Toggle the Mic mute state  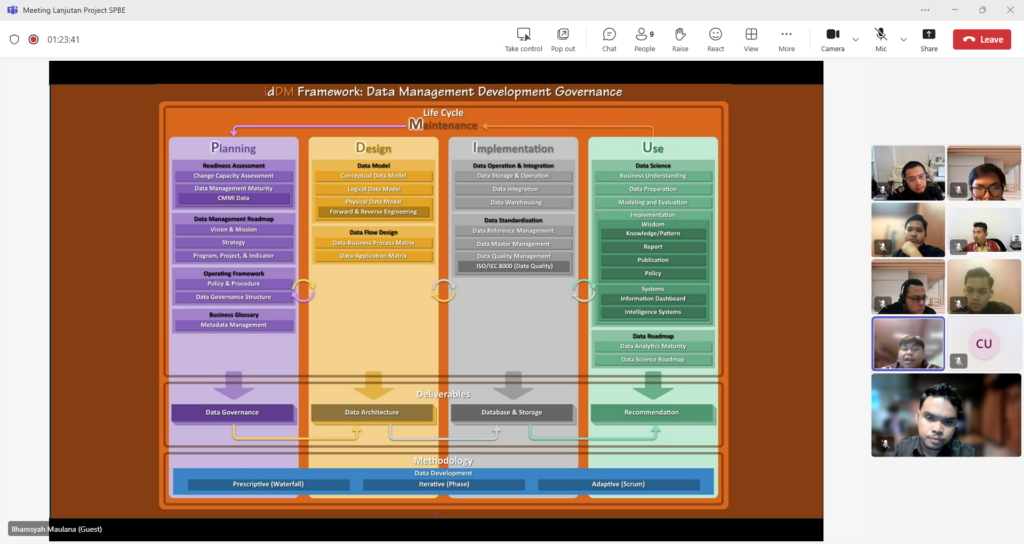pyautogui.click(x=881, y=39)
